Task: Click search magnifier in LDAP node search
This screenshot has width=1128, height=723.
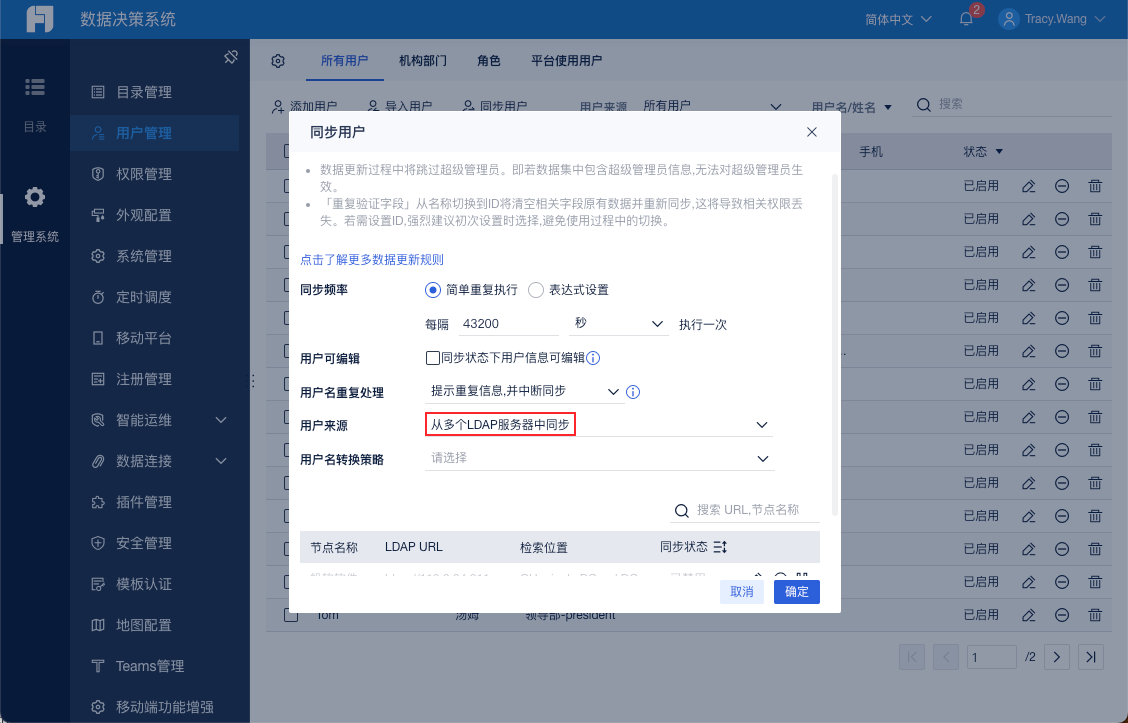Action: [681, 511]
